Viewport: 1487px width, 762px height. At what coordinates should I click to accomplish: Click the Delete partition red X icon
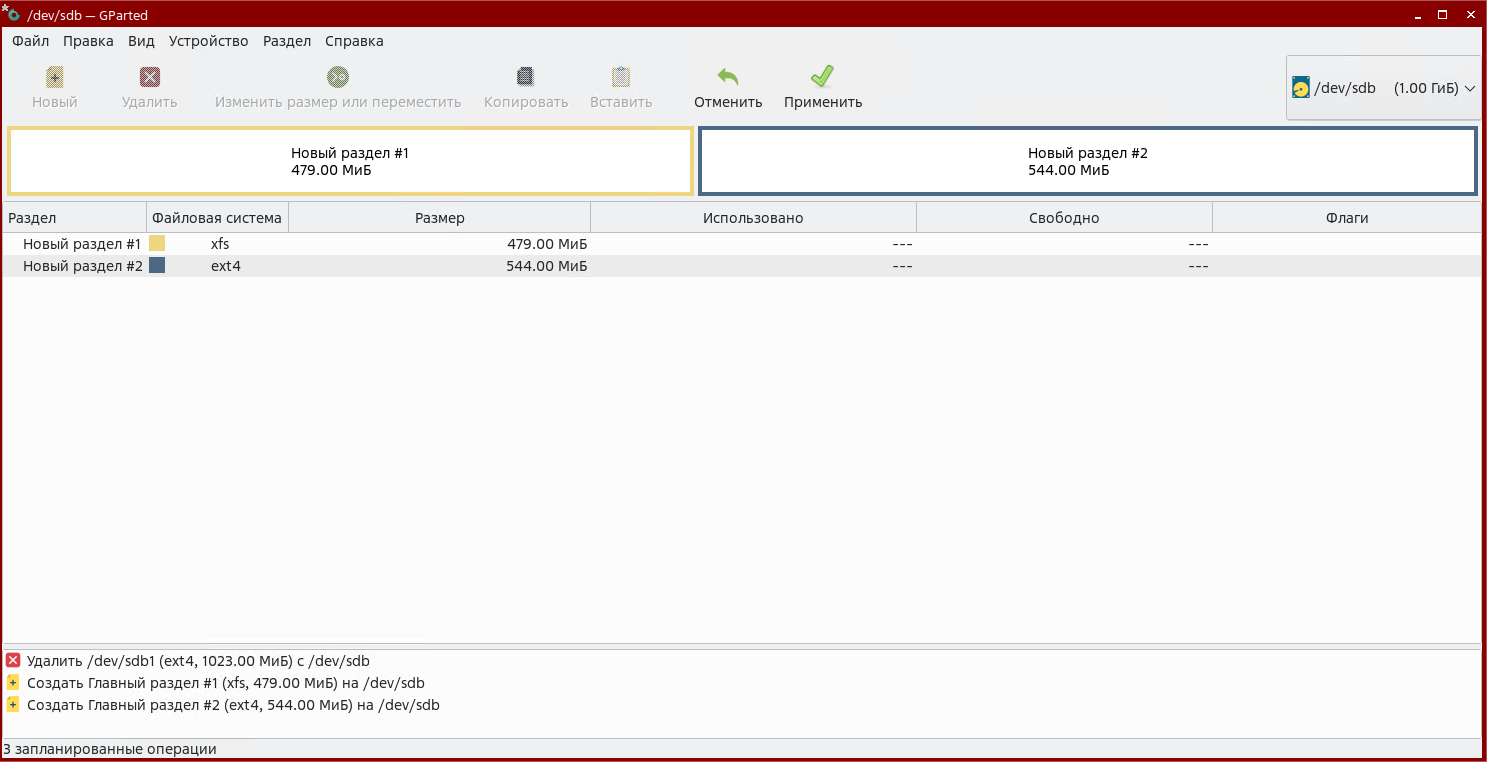150,77
